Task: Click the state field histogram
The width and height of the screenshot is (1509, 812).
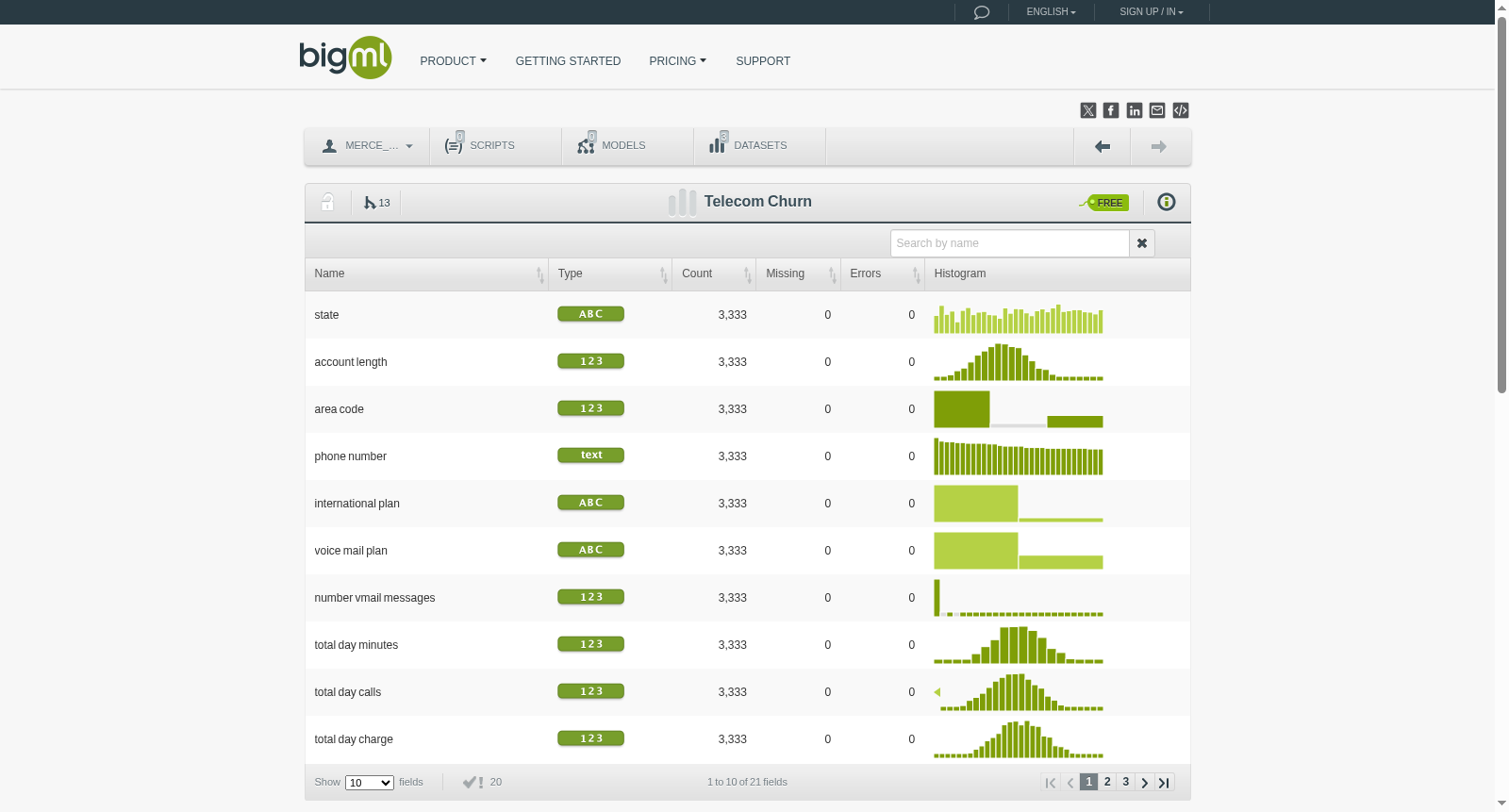Action: 1019,319
